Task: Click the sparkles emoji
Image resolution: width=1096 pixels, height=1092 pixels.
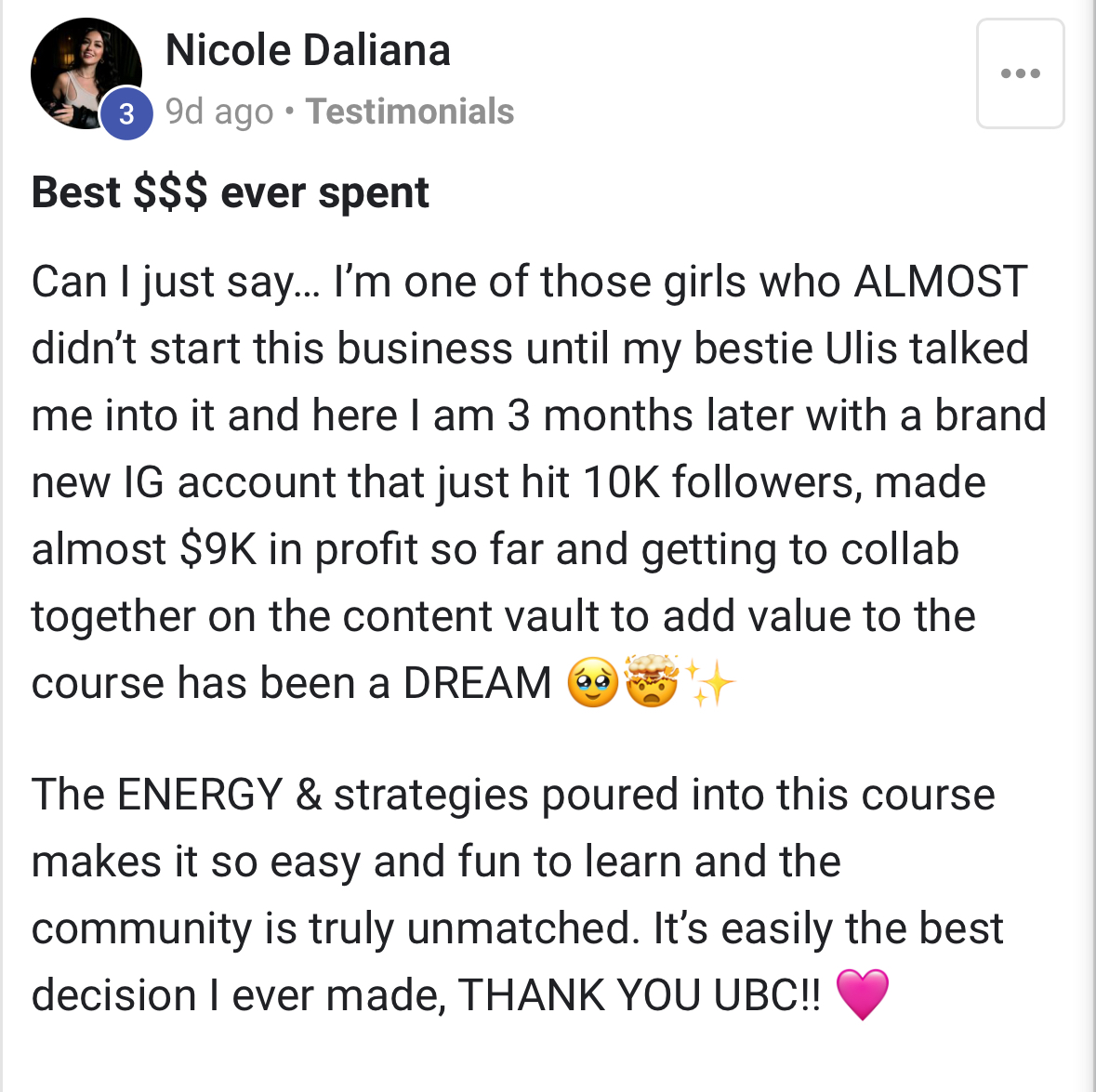Action: click(x=710, y=683)
